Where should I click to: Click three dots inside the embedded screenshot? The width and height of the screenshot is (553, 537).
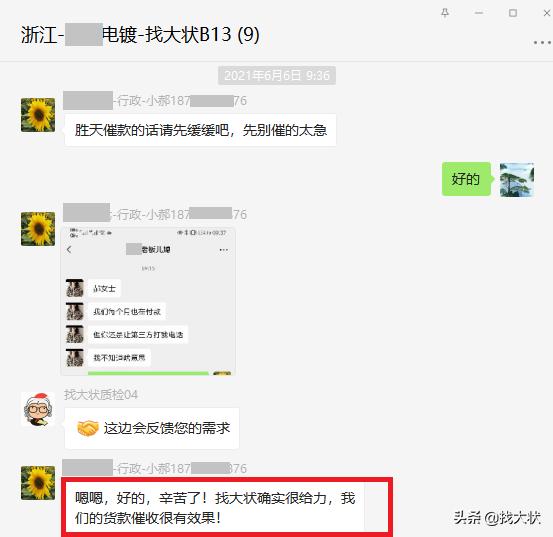(x=224, y=250)
